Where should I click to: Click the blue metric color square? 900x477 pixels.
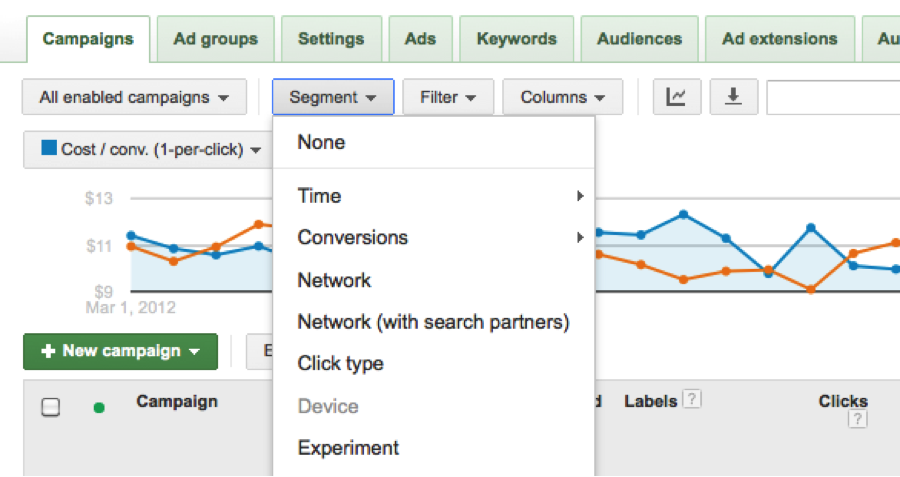coord(48,149)
